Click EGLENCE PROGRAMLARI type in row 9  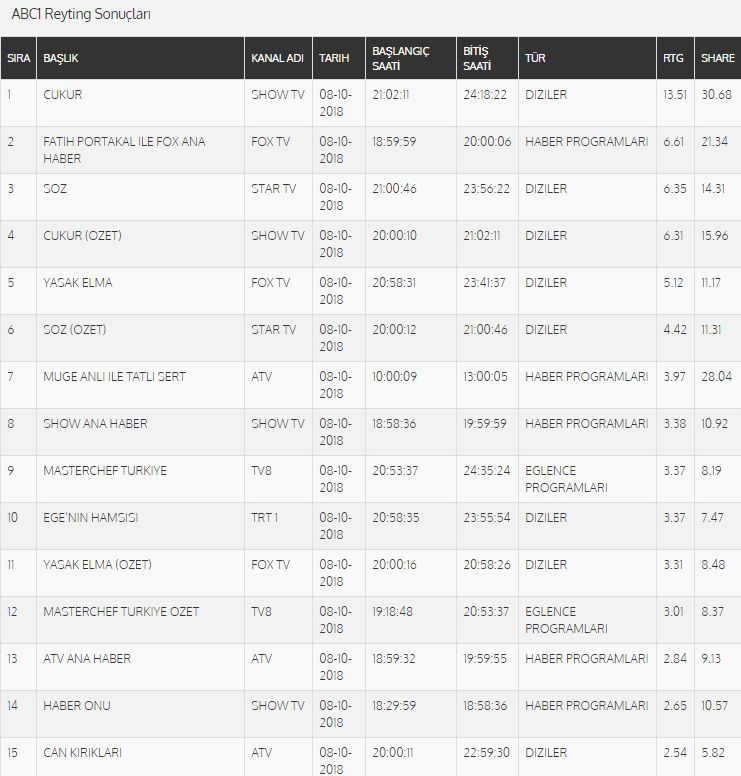(566, 479)
